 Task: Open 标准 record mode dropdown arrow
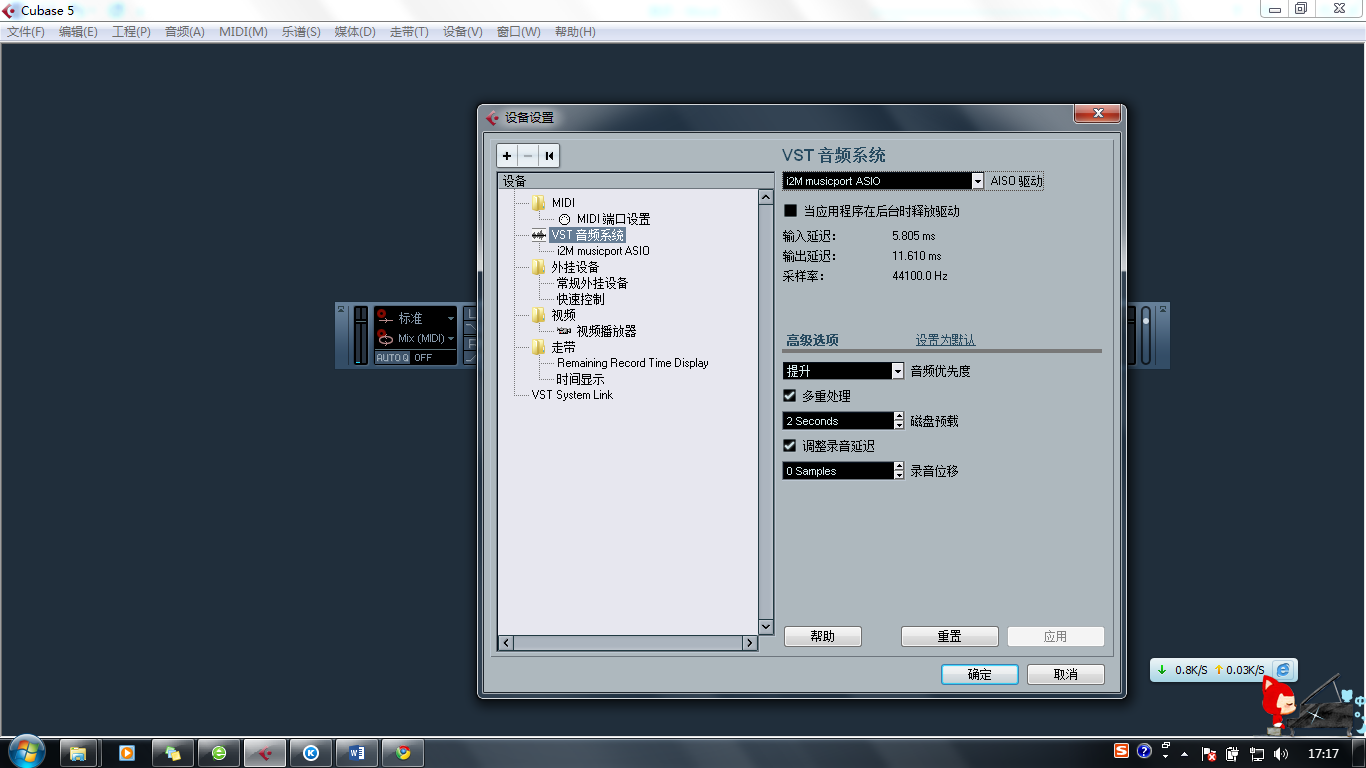[x=451, y=319]
